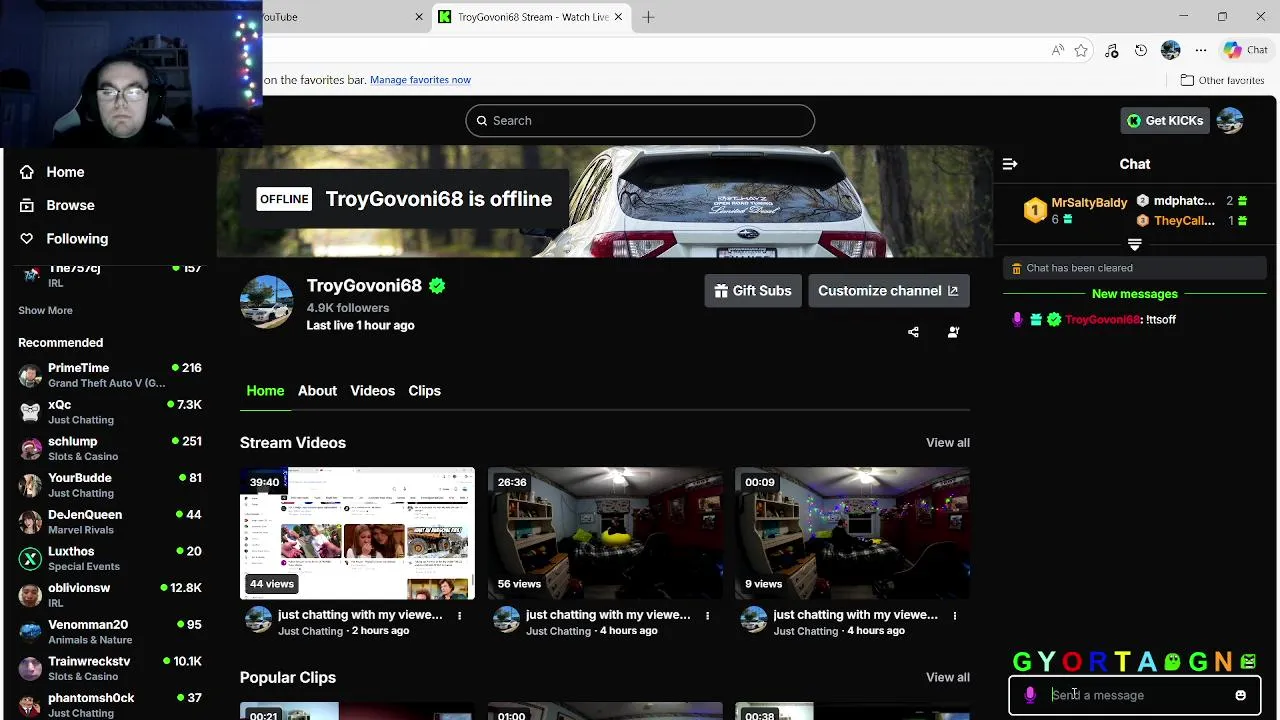Open recommended channel oblivionsw
This screenshot has width=1280, height=720.
coord(110,595)
